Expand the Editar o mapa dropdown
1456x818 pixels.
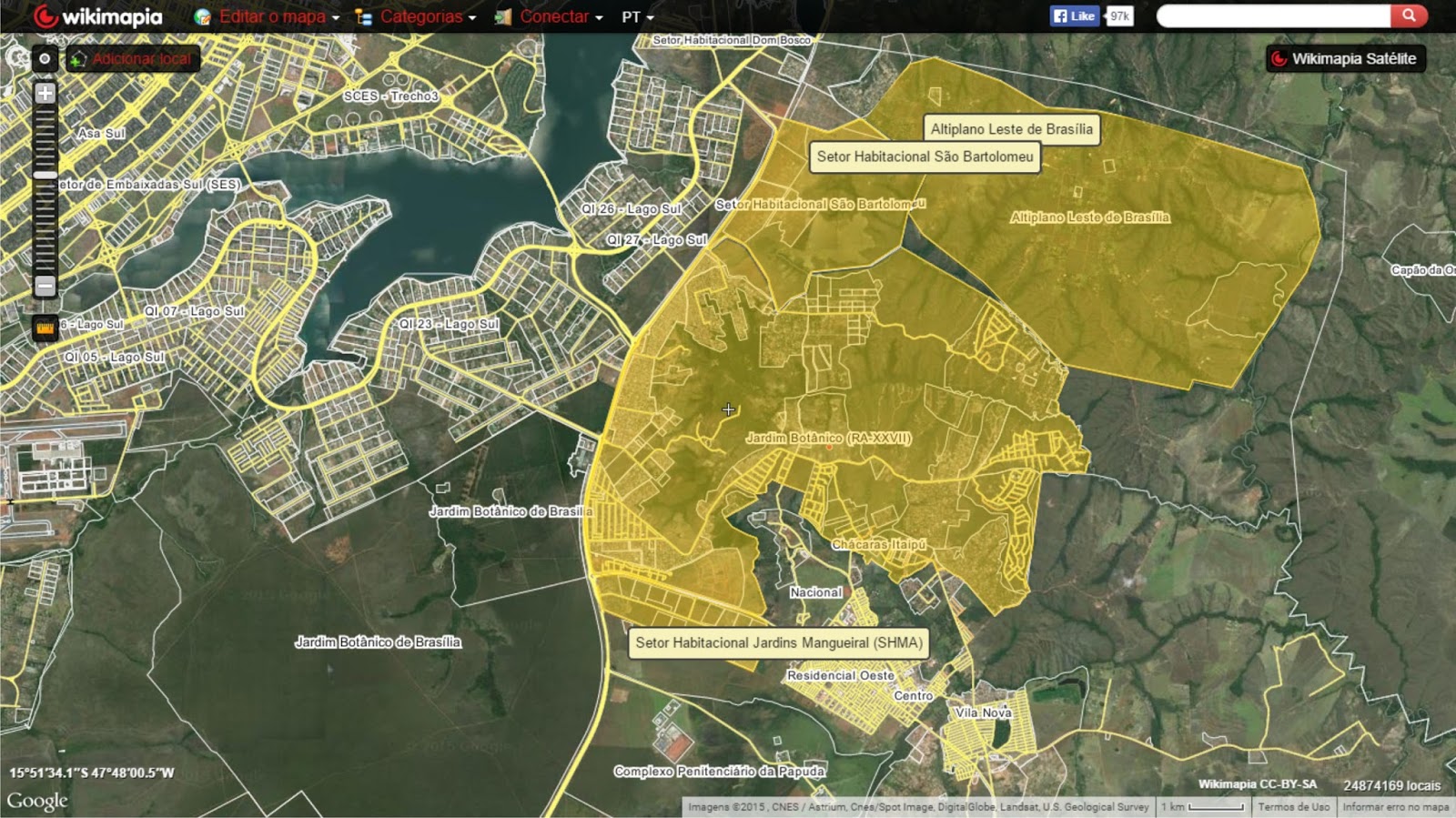tap(278, 16)
